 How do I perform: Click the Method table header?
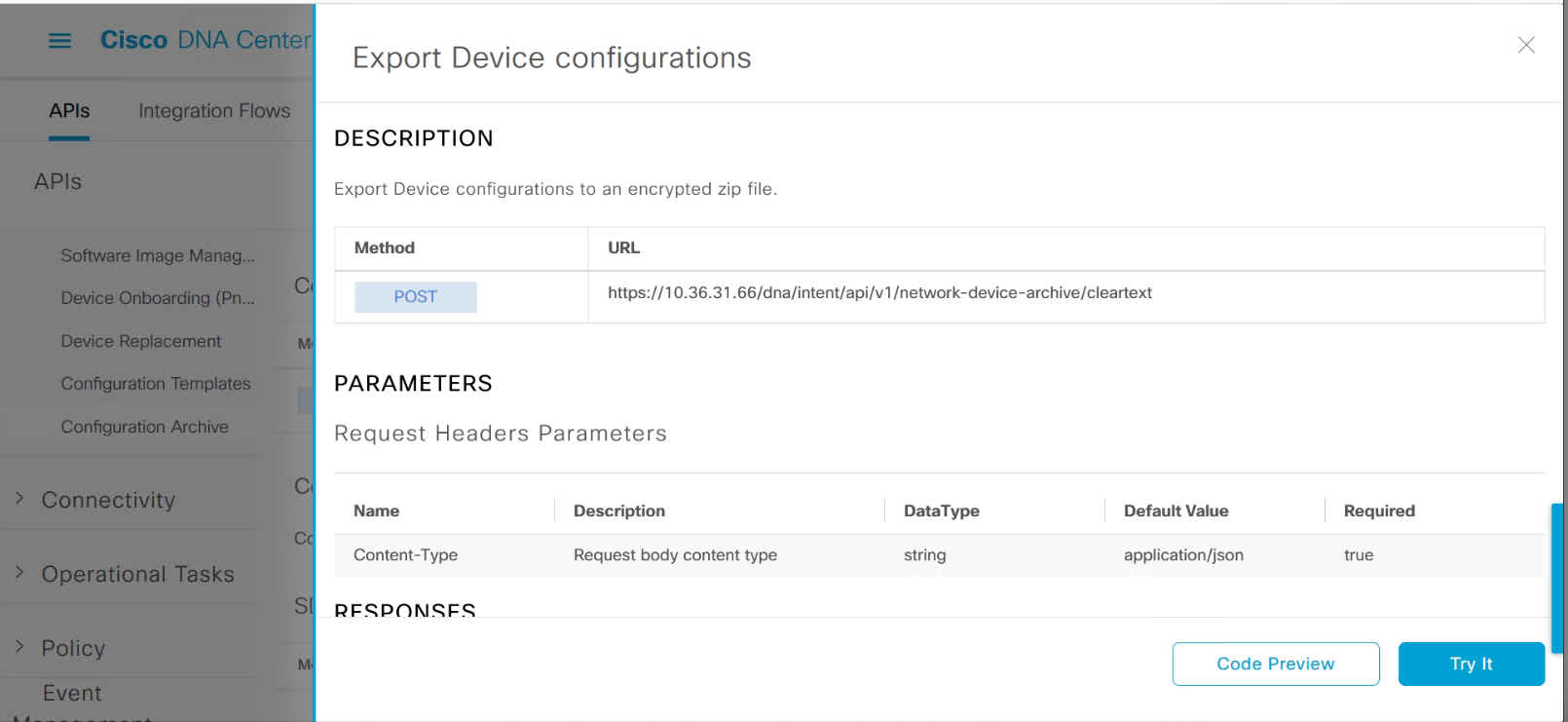[x=385, y=247]
